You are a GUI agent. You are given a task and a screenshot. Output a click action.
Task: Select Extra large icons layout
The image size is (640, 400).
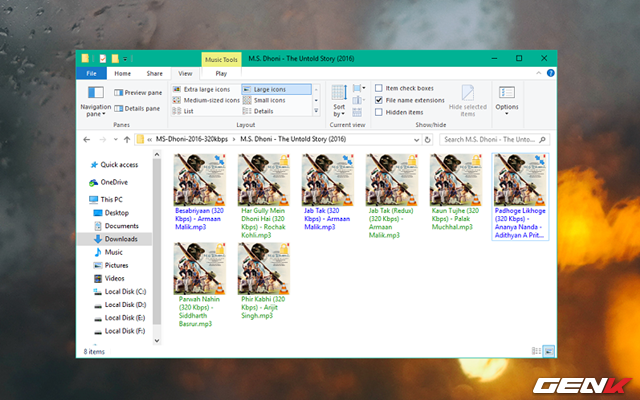(202, 89)
